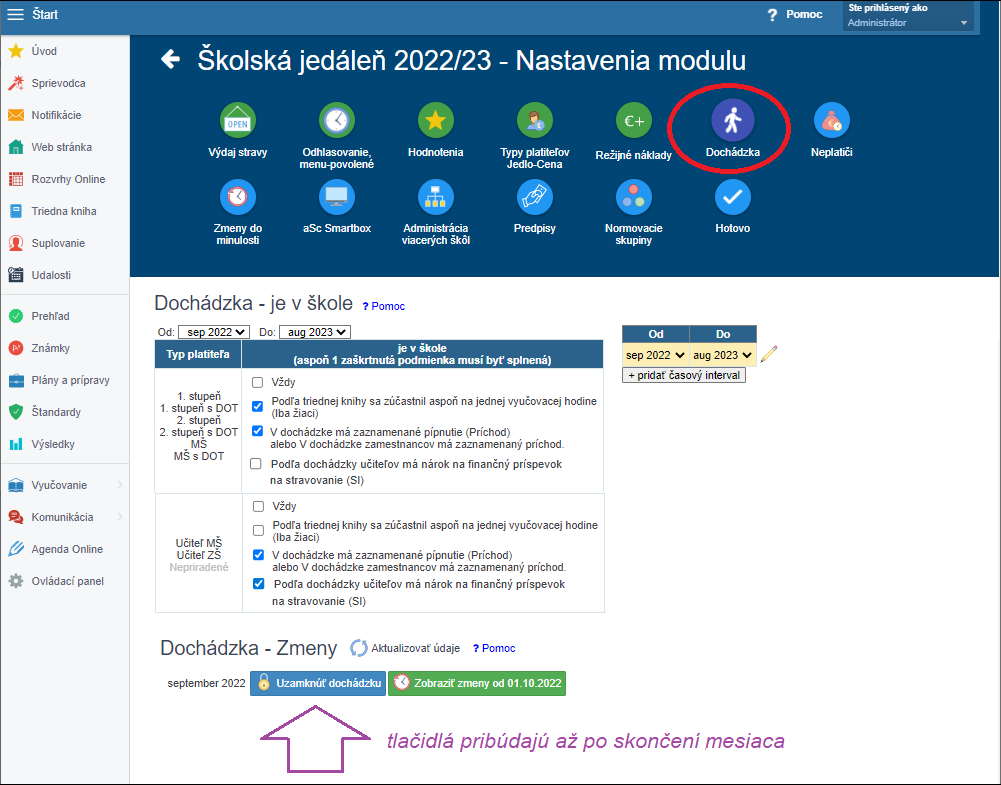This screenshot has width=1001, height=785.
Task: Enable the first Vždy checkbox for students
Action: point(257,382)
